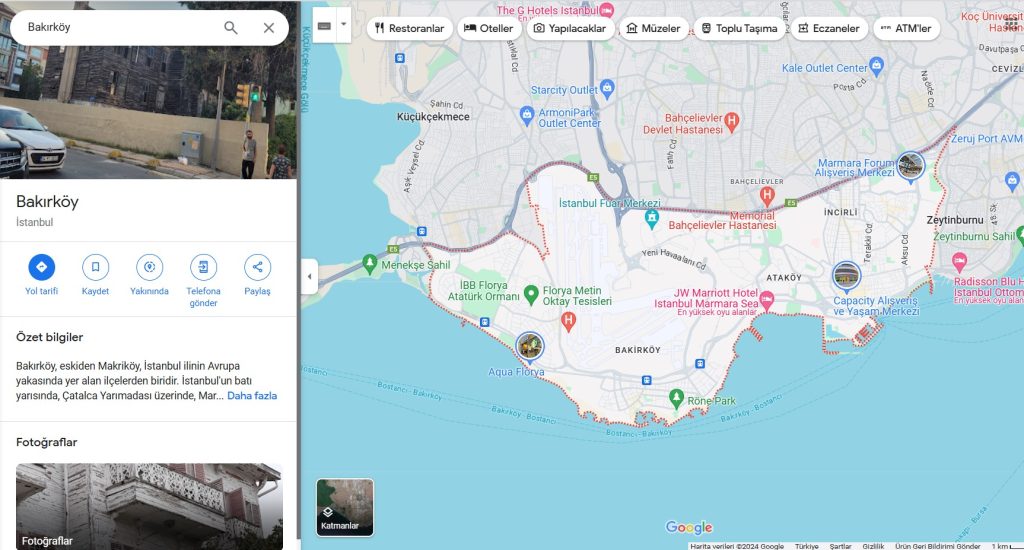Click Türkiye footer link
1024x550 pixels.
pyautogui.click(x=807, y=546)
